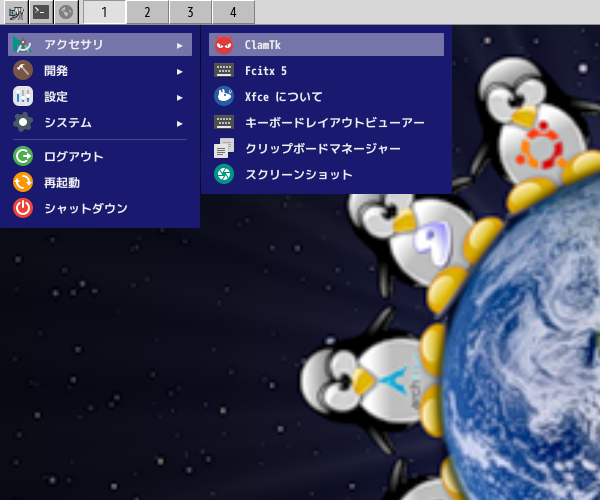Click the アクセサリ category icon
Screen dimensions: 600x500
pos(23,45)
